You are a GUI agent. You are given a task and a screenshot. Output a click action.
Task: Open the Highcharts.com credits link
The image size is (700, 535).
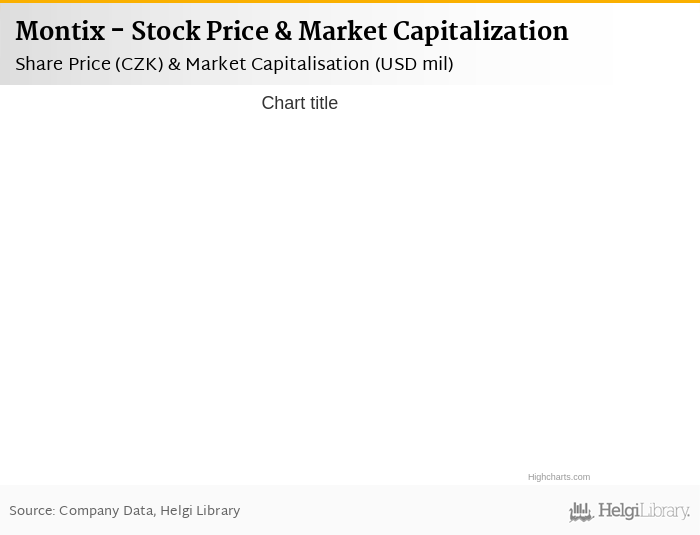coord(559,477)
